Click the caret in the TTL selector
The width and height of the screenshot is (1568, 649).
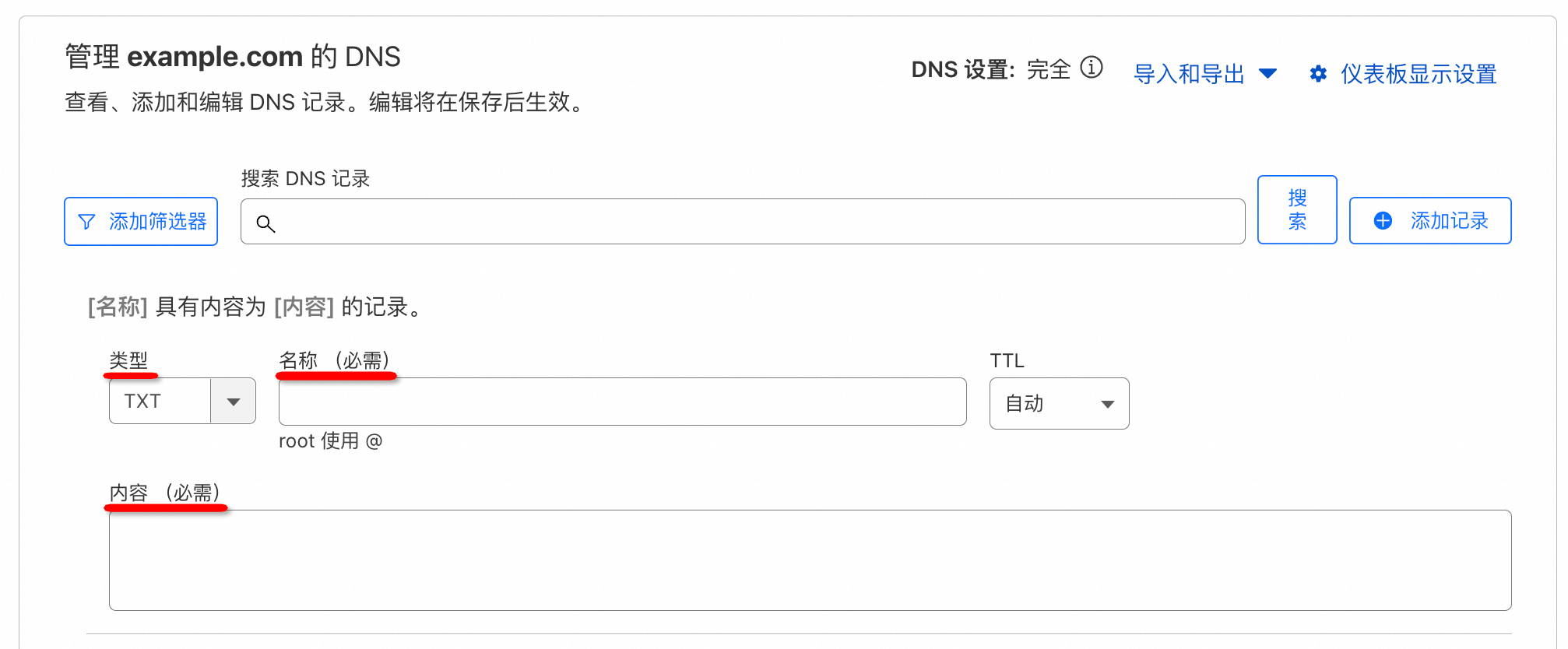pos(1107,404)
